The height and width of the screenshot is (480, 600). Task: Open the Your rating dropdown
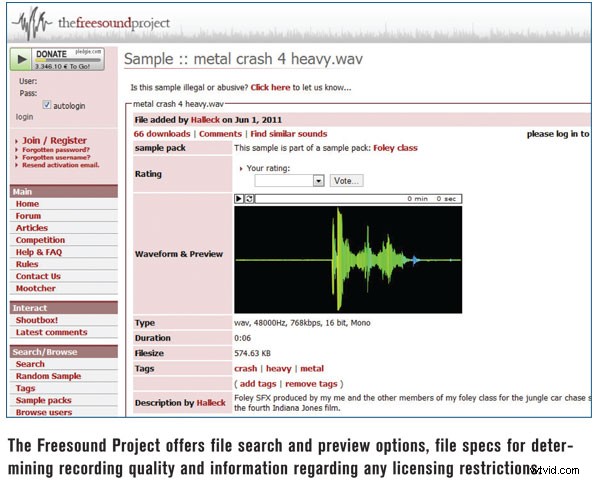(289, 180)
